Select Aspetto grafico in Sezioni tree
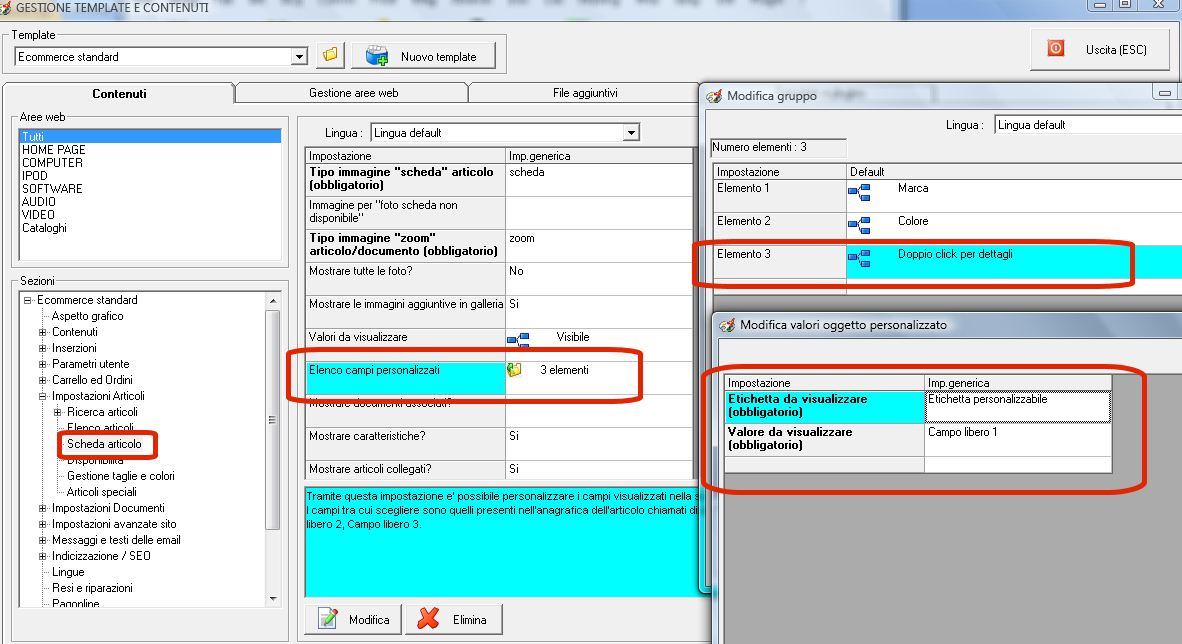 [87, 316]
